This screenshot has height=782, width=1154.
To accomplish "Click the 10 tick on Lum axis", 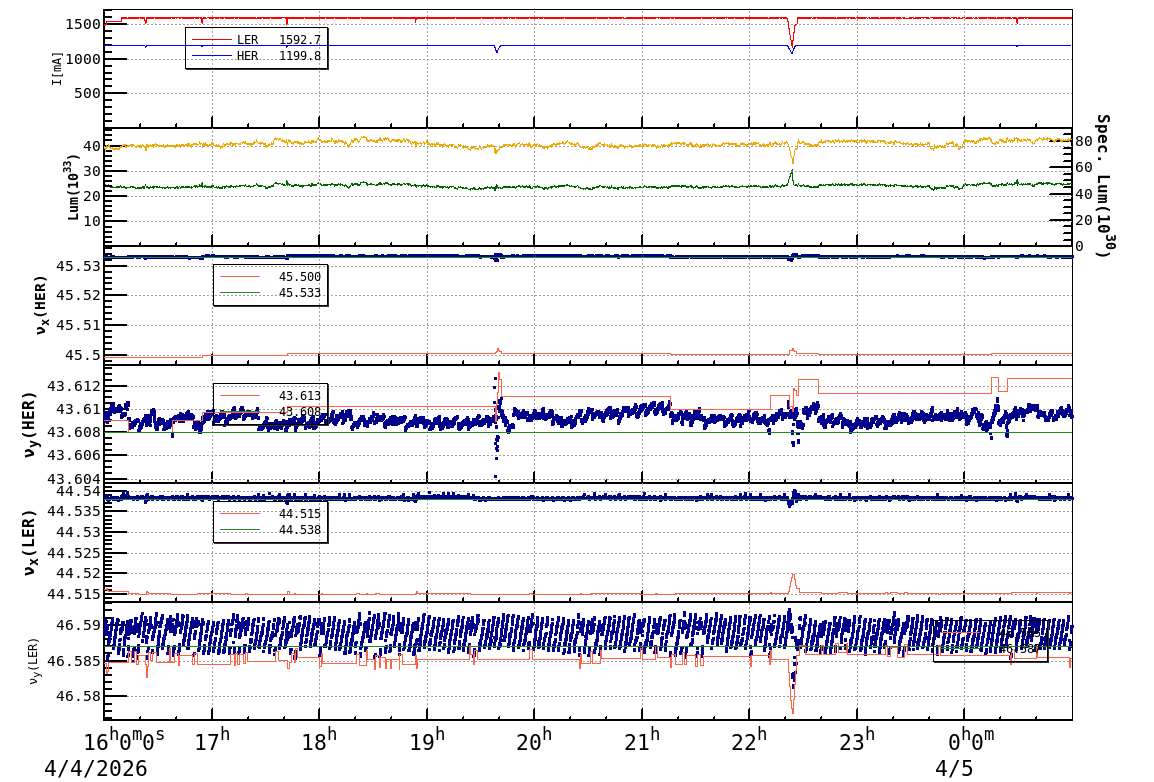I will (92, 221).
